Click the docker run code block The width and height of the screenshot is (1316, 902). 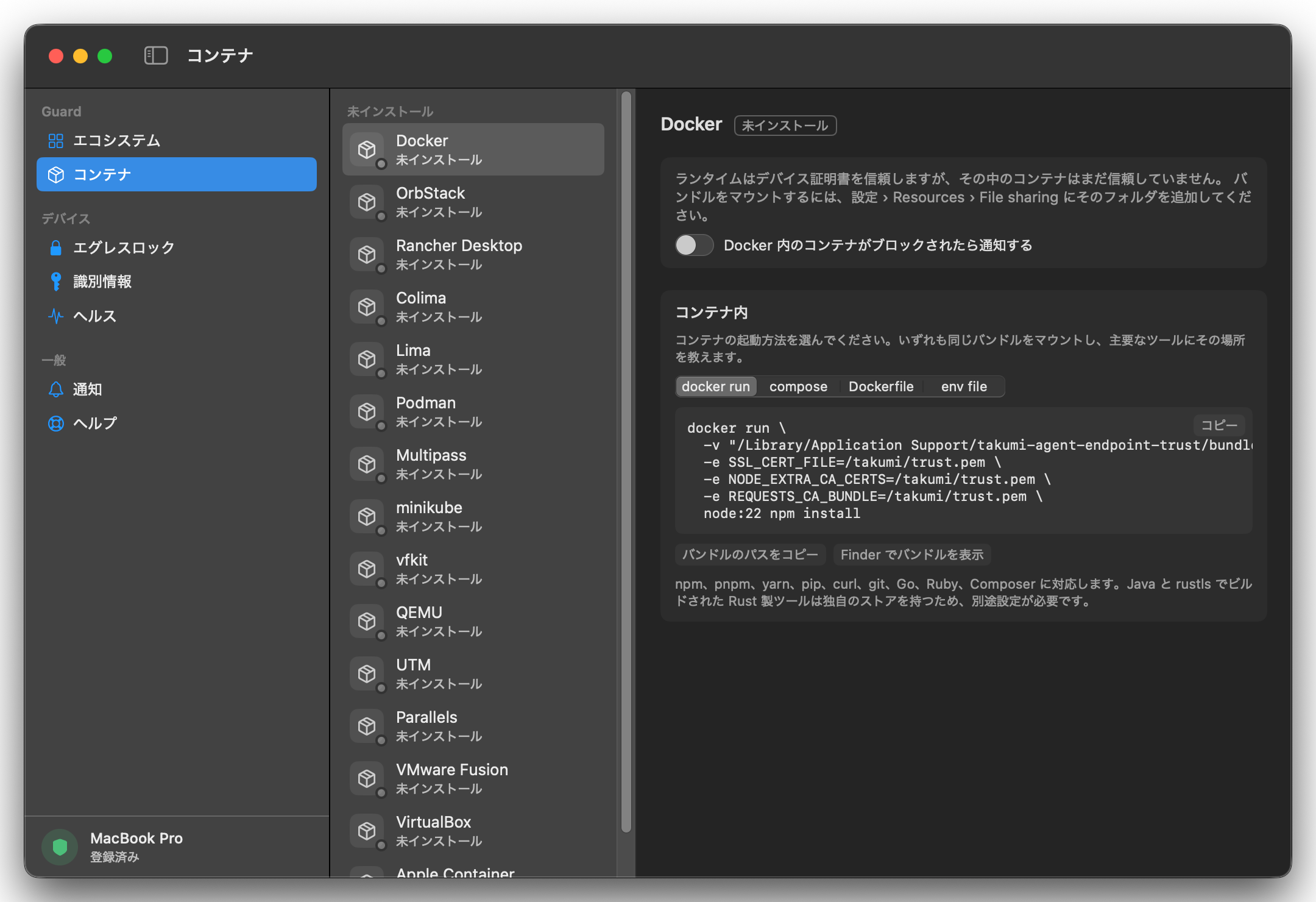click(x=964, y=471)
